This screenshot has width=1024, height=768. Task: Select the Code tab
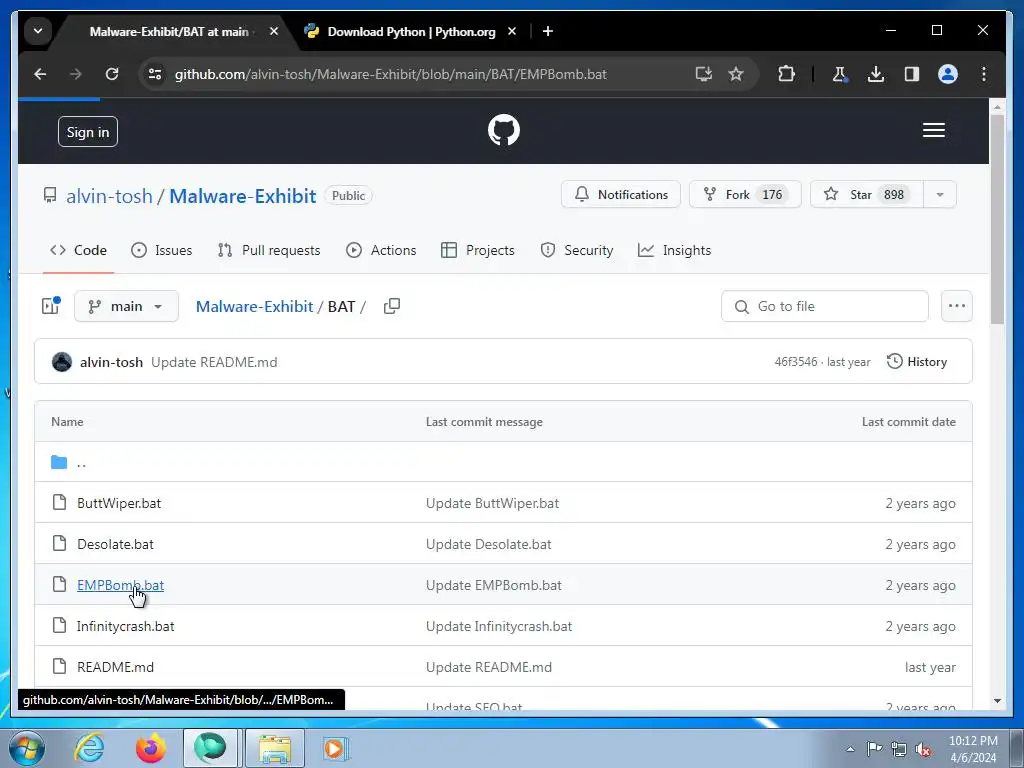pyautogui.click(x=78, y=250)
